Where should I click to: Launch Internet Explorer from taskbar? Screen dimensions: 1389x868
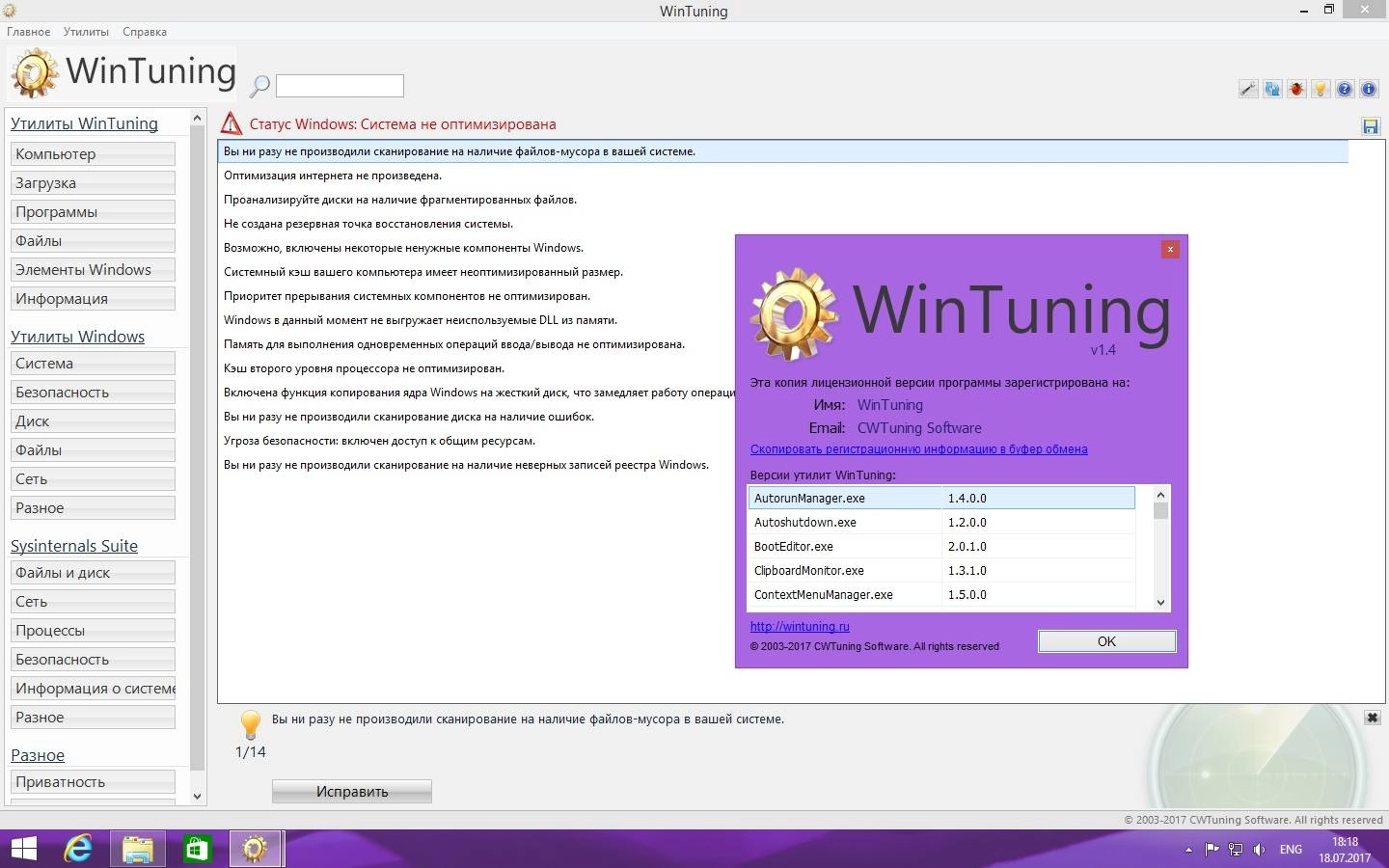coord(78,849)
